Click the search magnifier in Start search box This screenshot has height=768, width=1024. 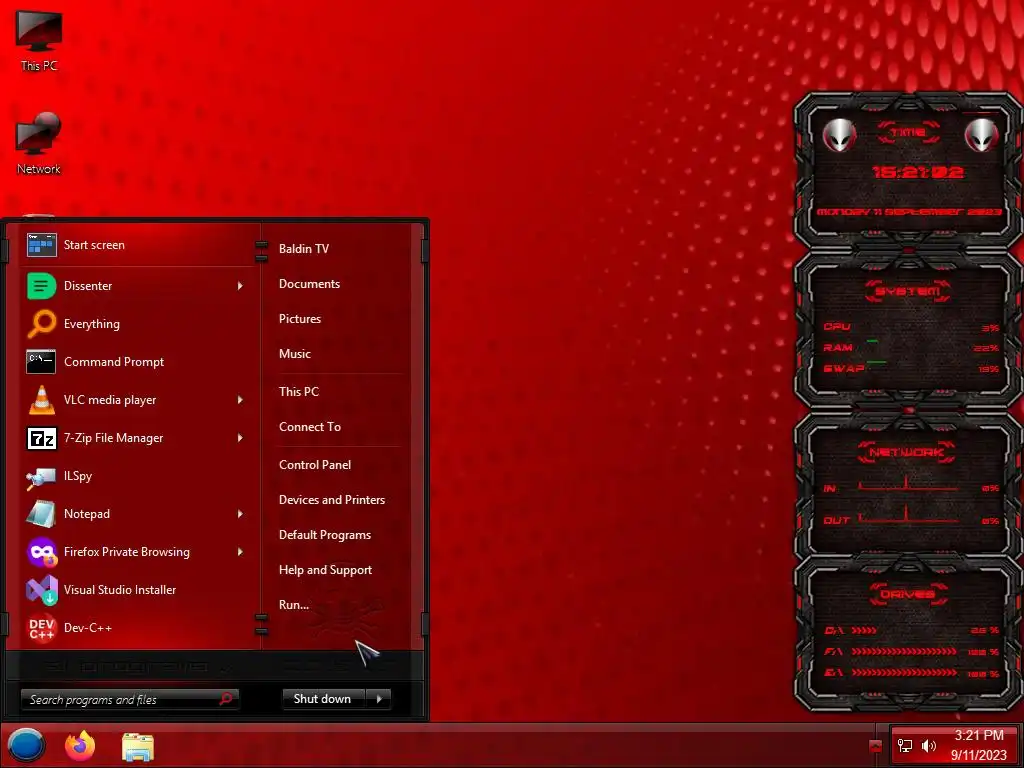(x=226, y=699)
